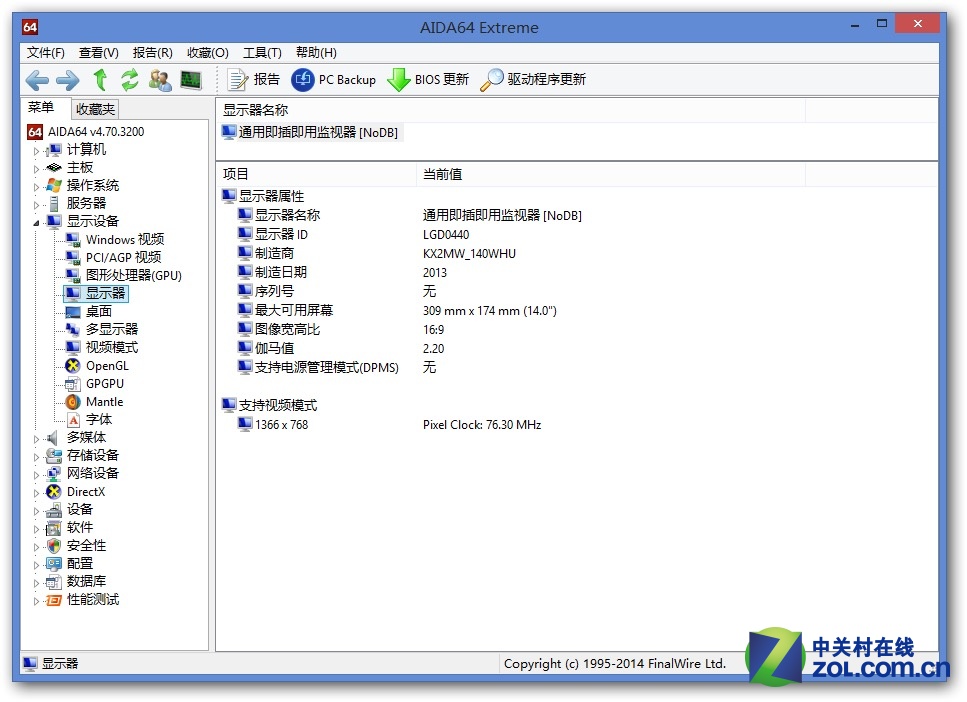The height and width of the screenshot is (702, 967).
Task: Click the 桌面 desktop icon in tree
Action: pos(73,312)
